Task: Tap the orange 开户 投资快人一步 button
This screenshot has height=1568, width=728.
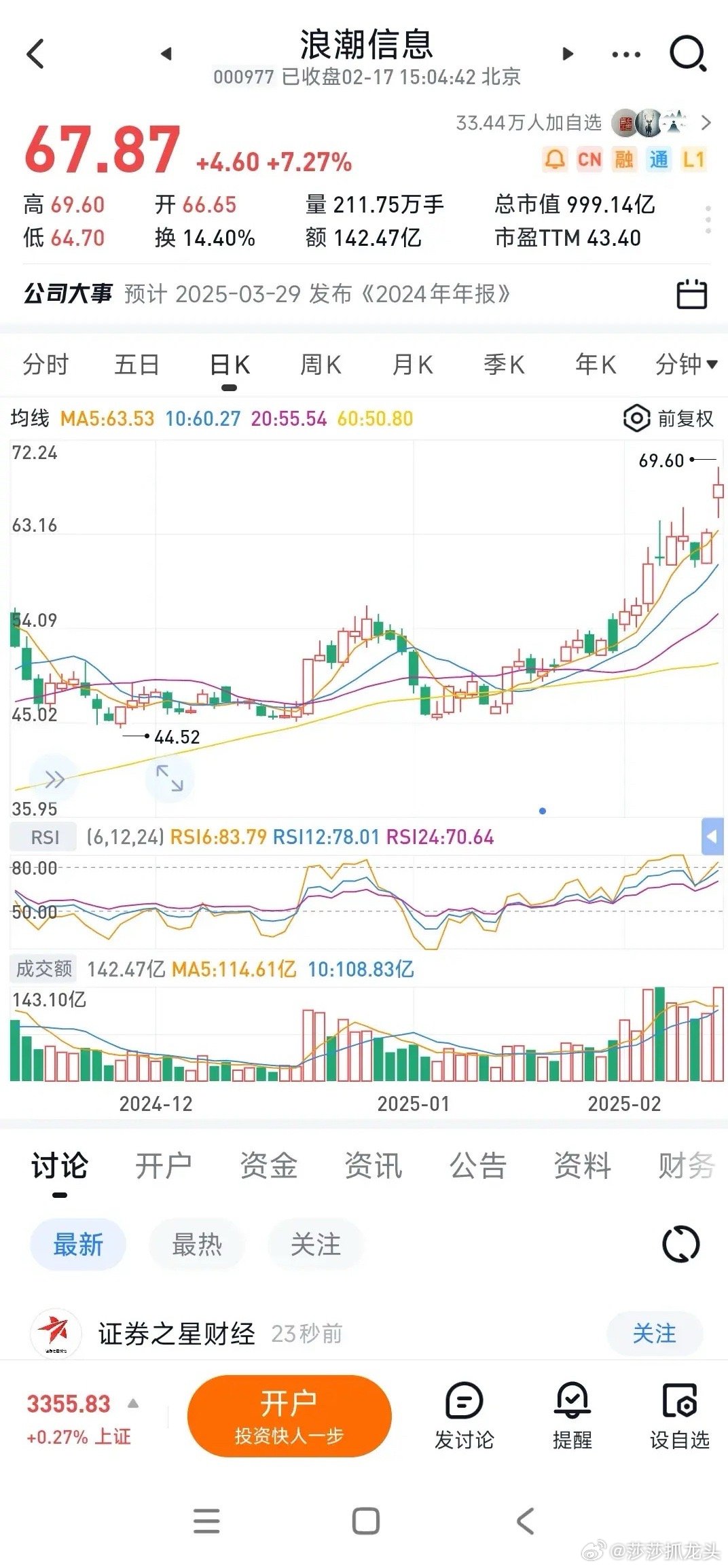Action: point(289,1416)
